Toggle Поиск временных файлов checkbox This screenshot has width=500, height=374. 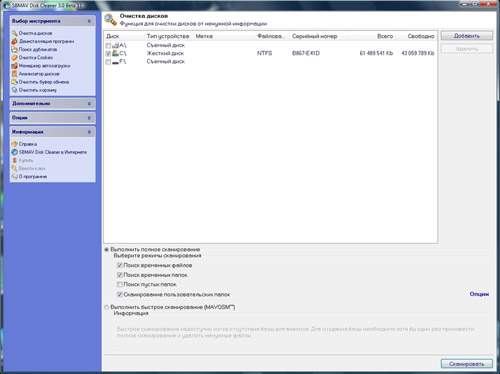coord(120,265)
